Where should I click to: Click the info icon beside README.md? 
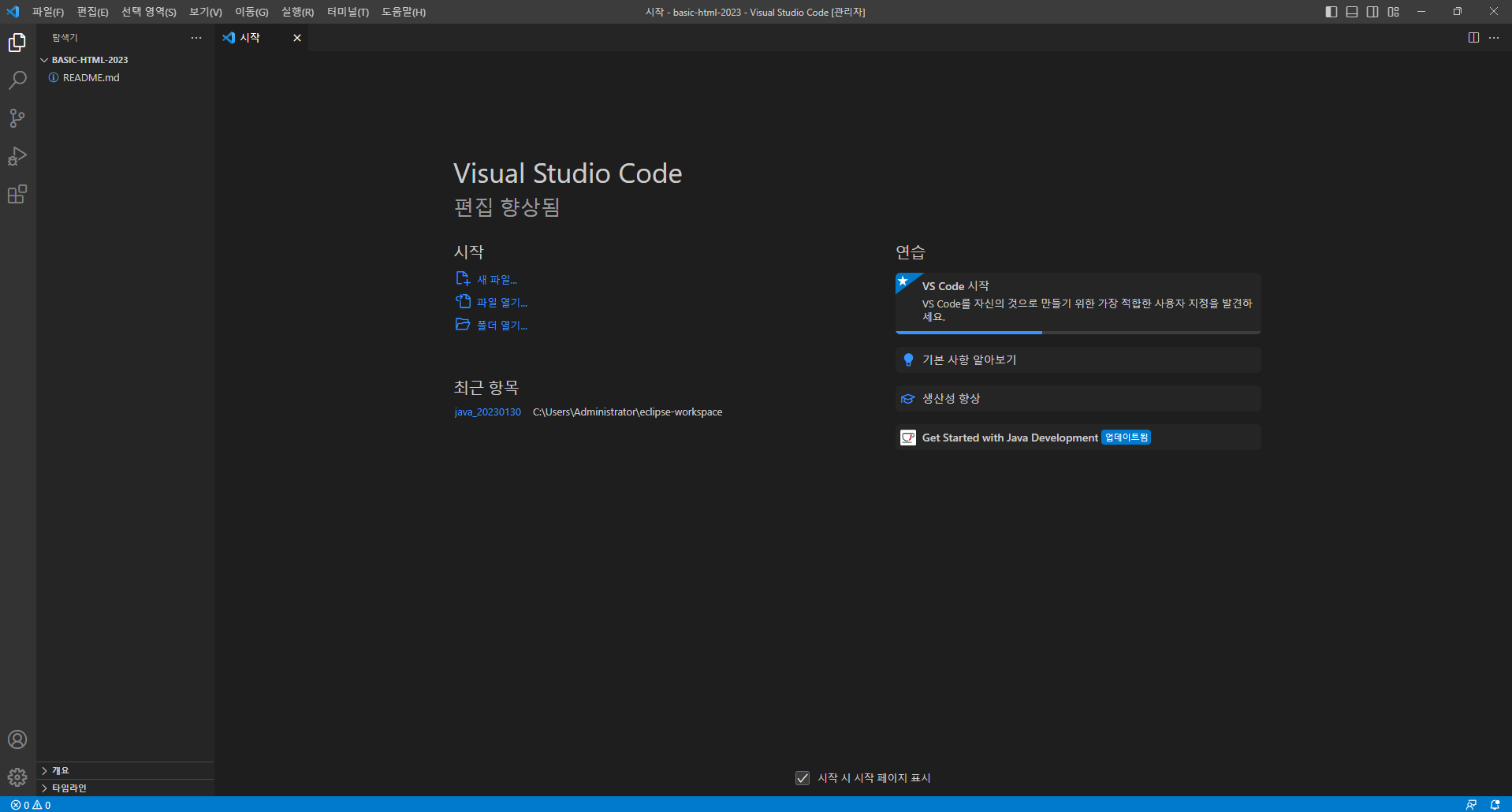coord(54,77)
